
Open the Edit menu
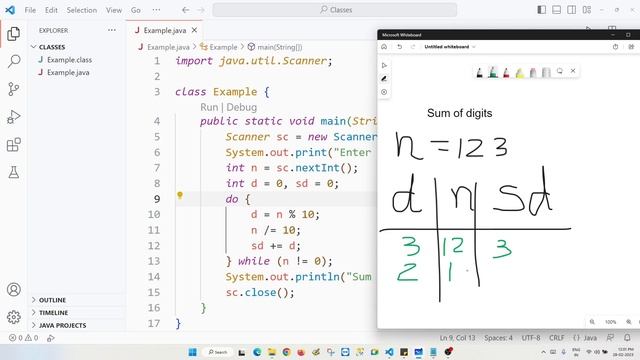pos(51,10)
